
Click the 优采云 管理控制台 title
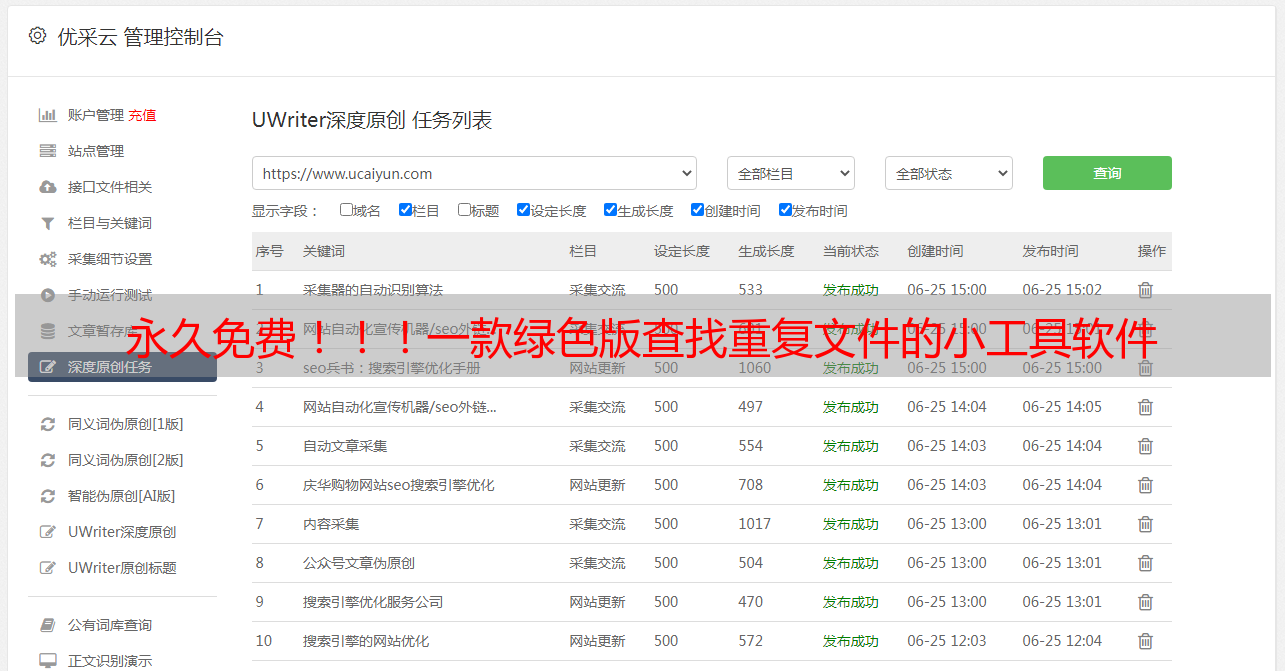click(140, 37)
